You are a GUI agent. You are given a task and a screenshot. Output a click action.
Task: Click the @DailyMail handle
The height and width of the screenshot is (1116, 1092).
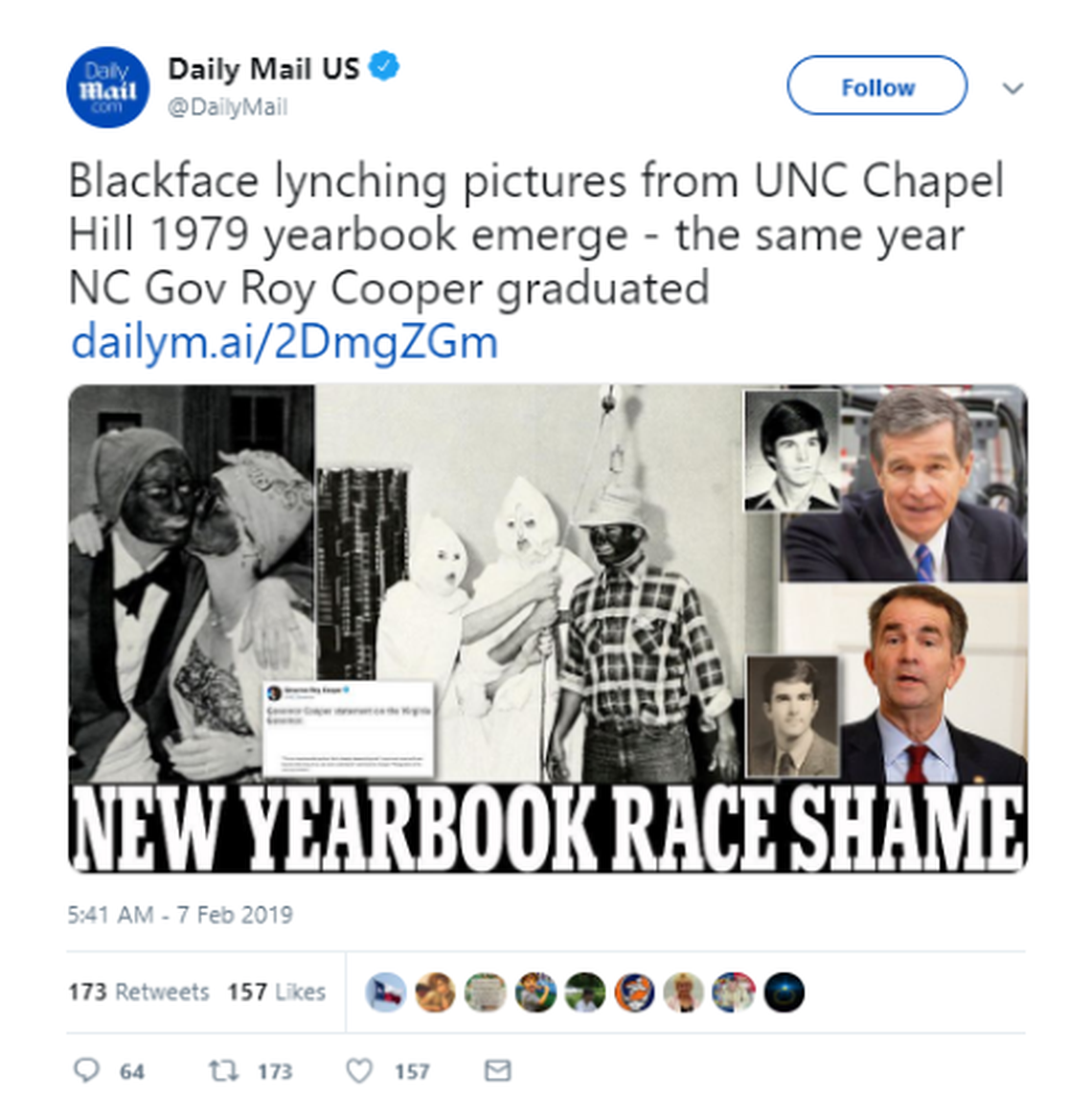(x=228, y=106)
